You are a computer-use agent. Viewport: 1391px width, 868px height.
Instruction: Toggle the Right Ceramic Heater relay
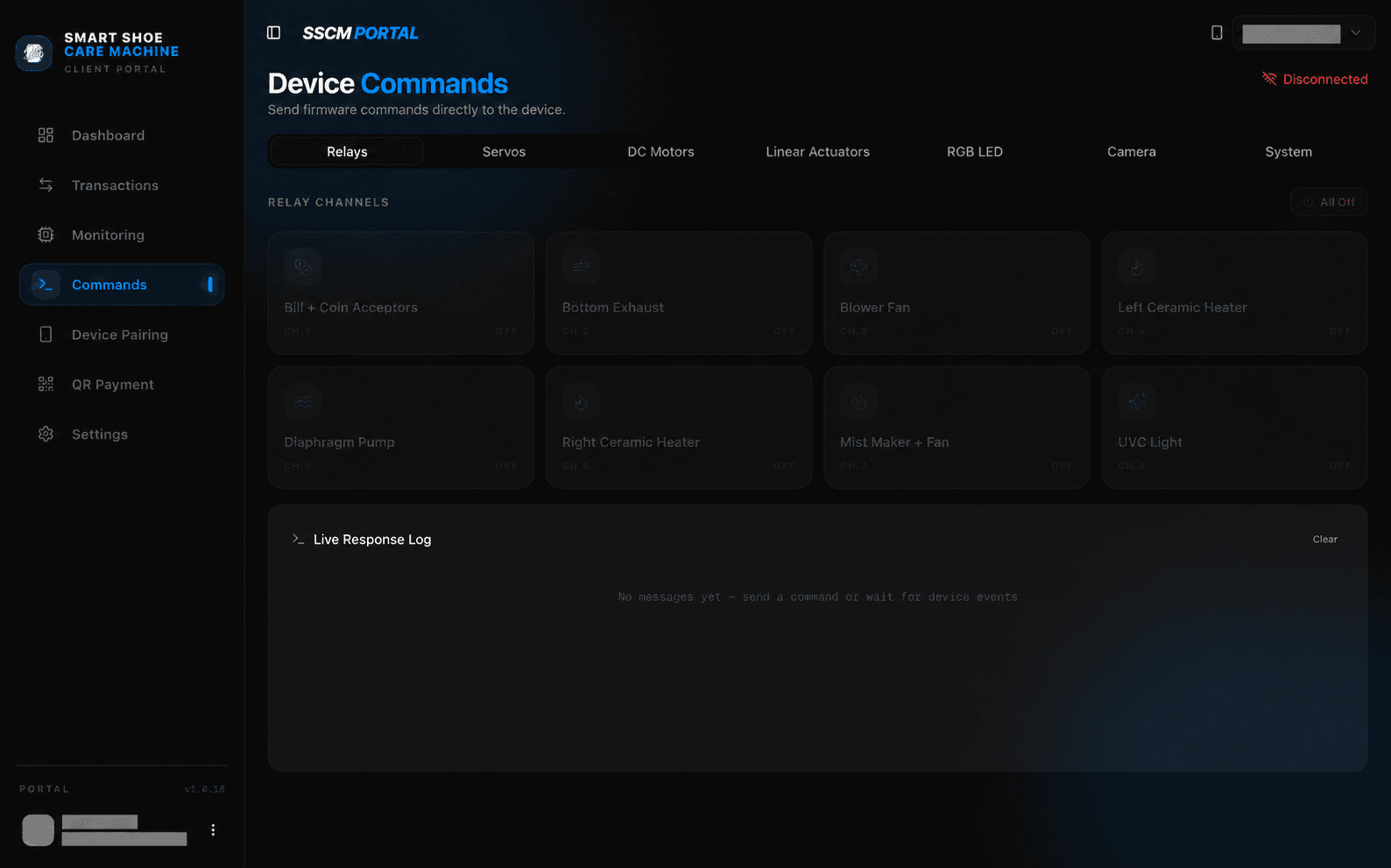pyautogui.click(x=679, y=427)
